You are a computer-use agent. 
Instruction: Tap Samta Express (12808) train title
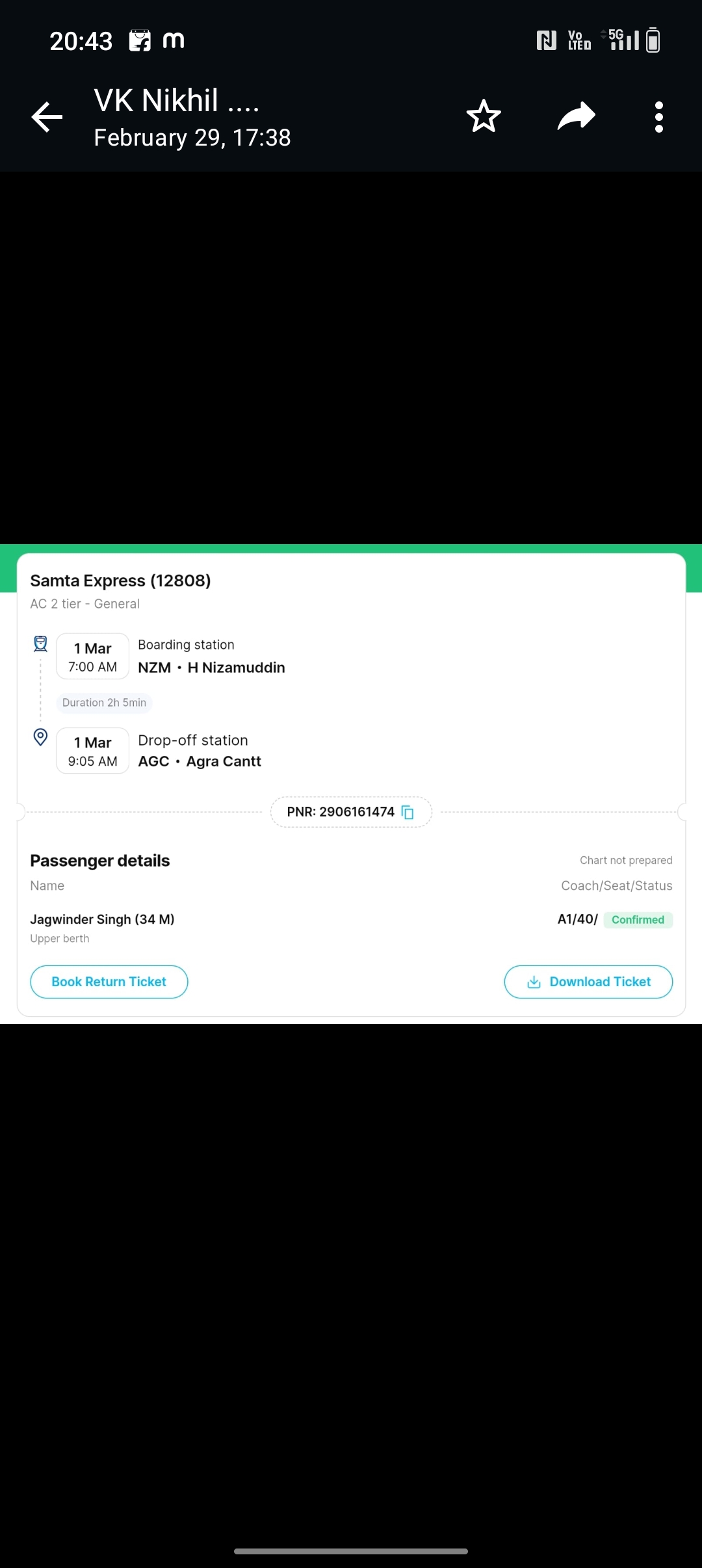tap(120, 581)
